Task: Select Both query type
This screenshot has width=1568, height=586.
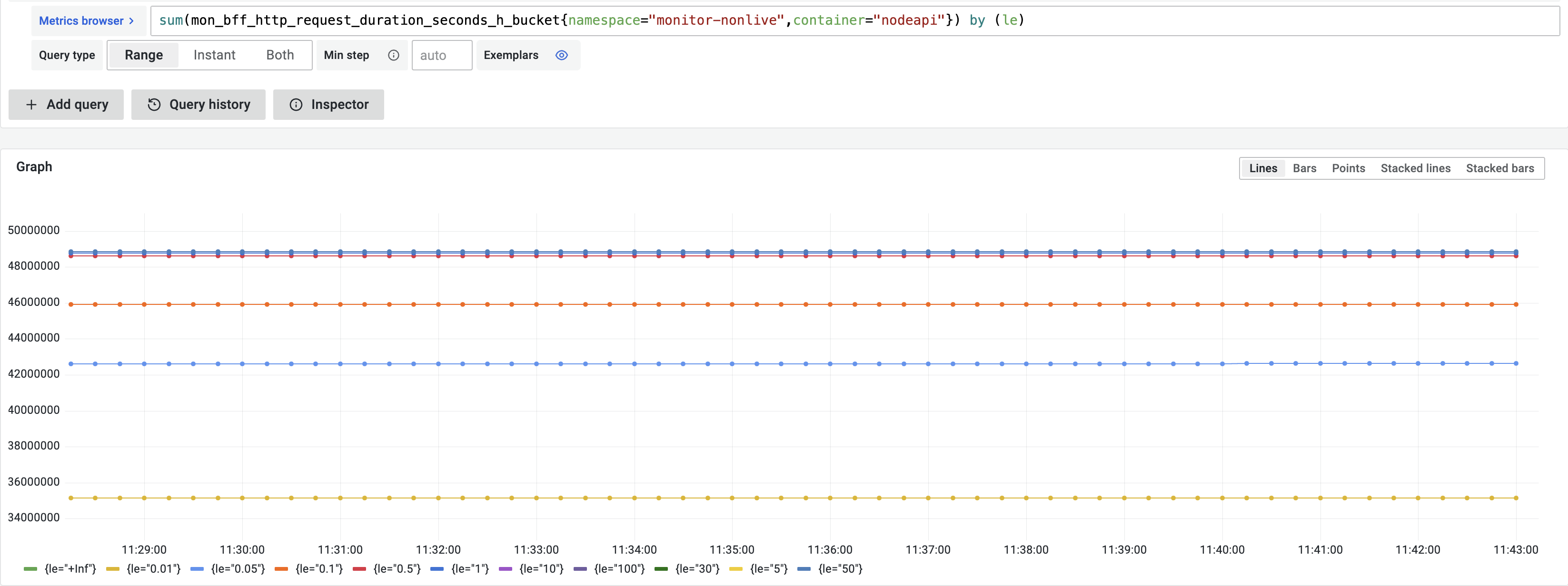Action: point(280,55)
